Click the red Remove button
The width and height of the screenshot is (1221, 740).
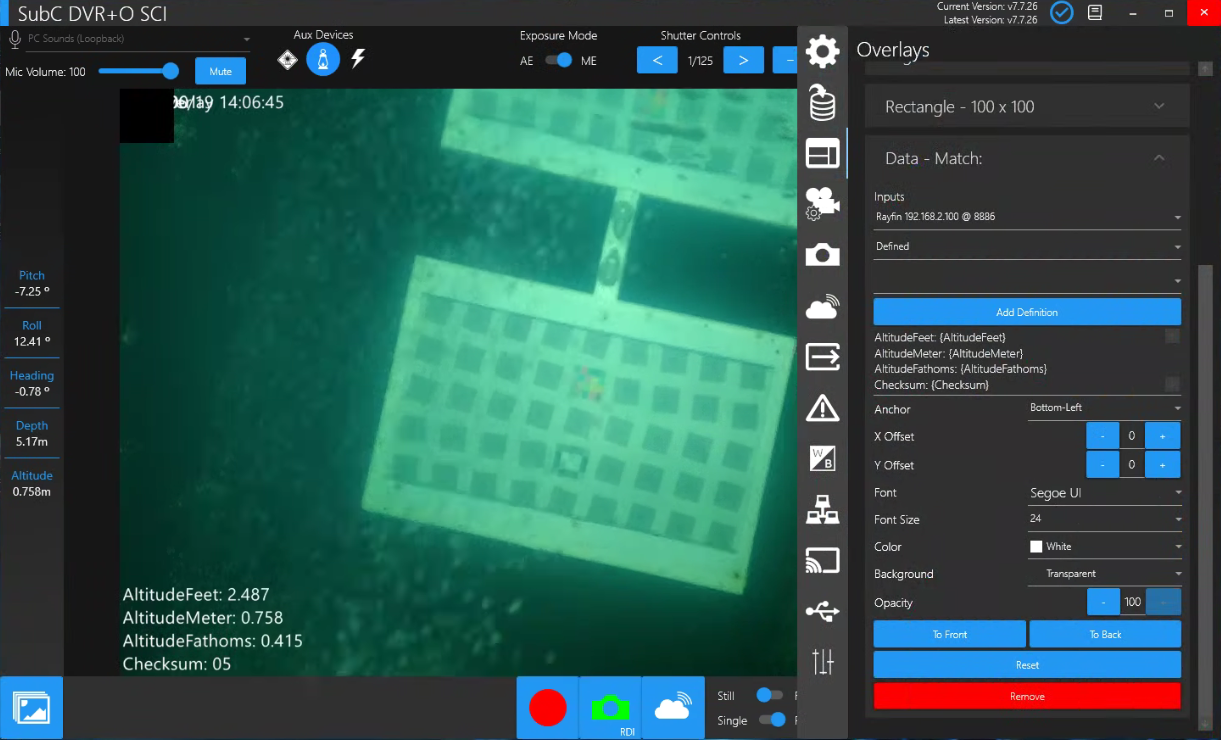(1027, 696)
